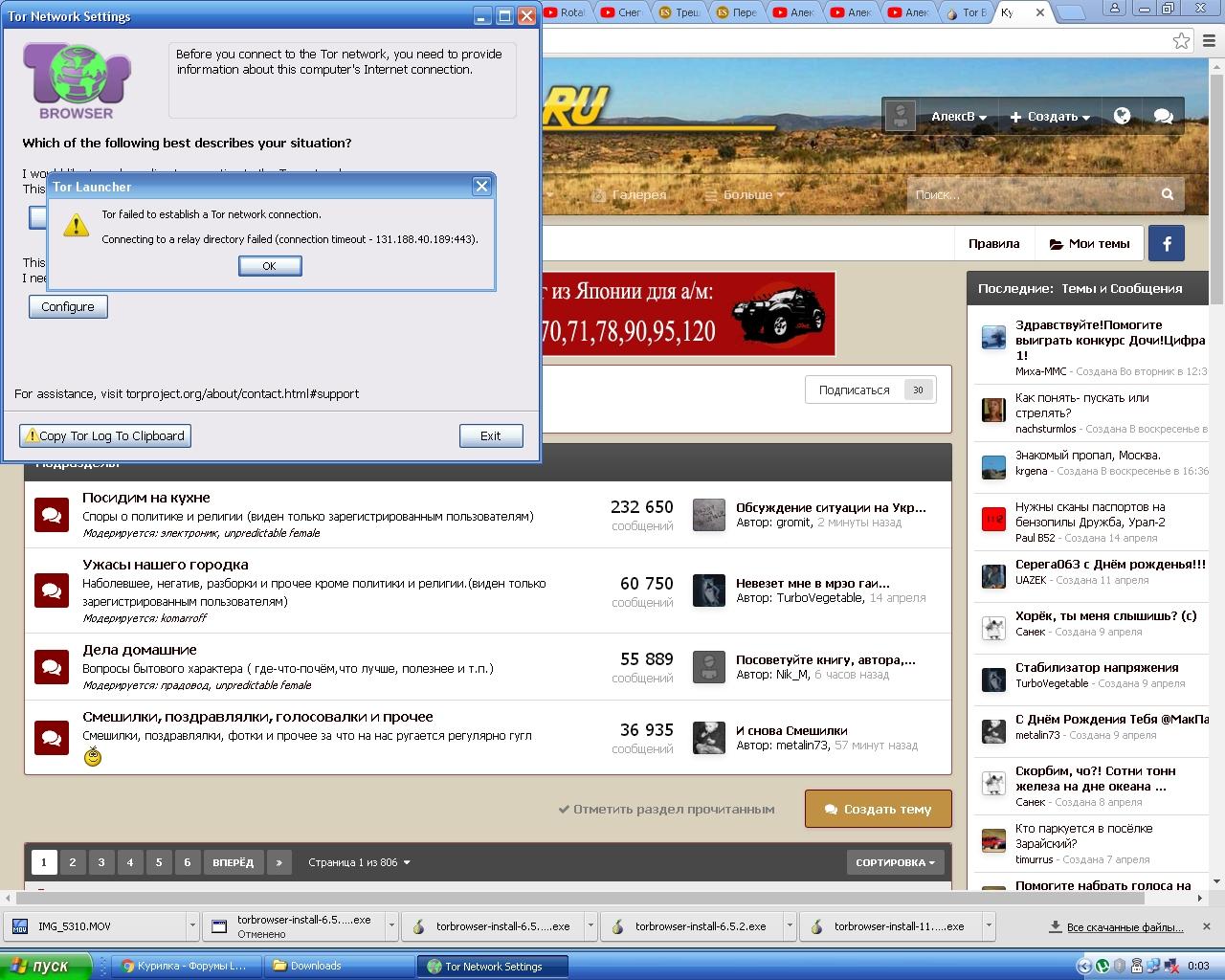This screenshot has width=1225, height=980.
Task: Click the Подписаться button
Action: tap(871, 390)
